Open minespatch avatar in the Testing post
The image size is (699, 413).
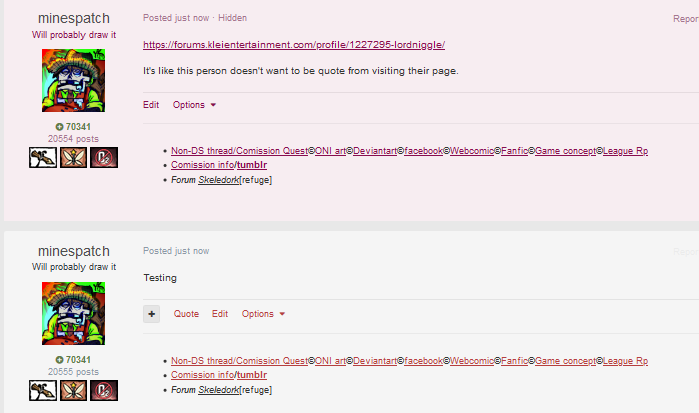[73, 314]
